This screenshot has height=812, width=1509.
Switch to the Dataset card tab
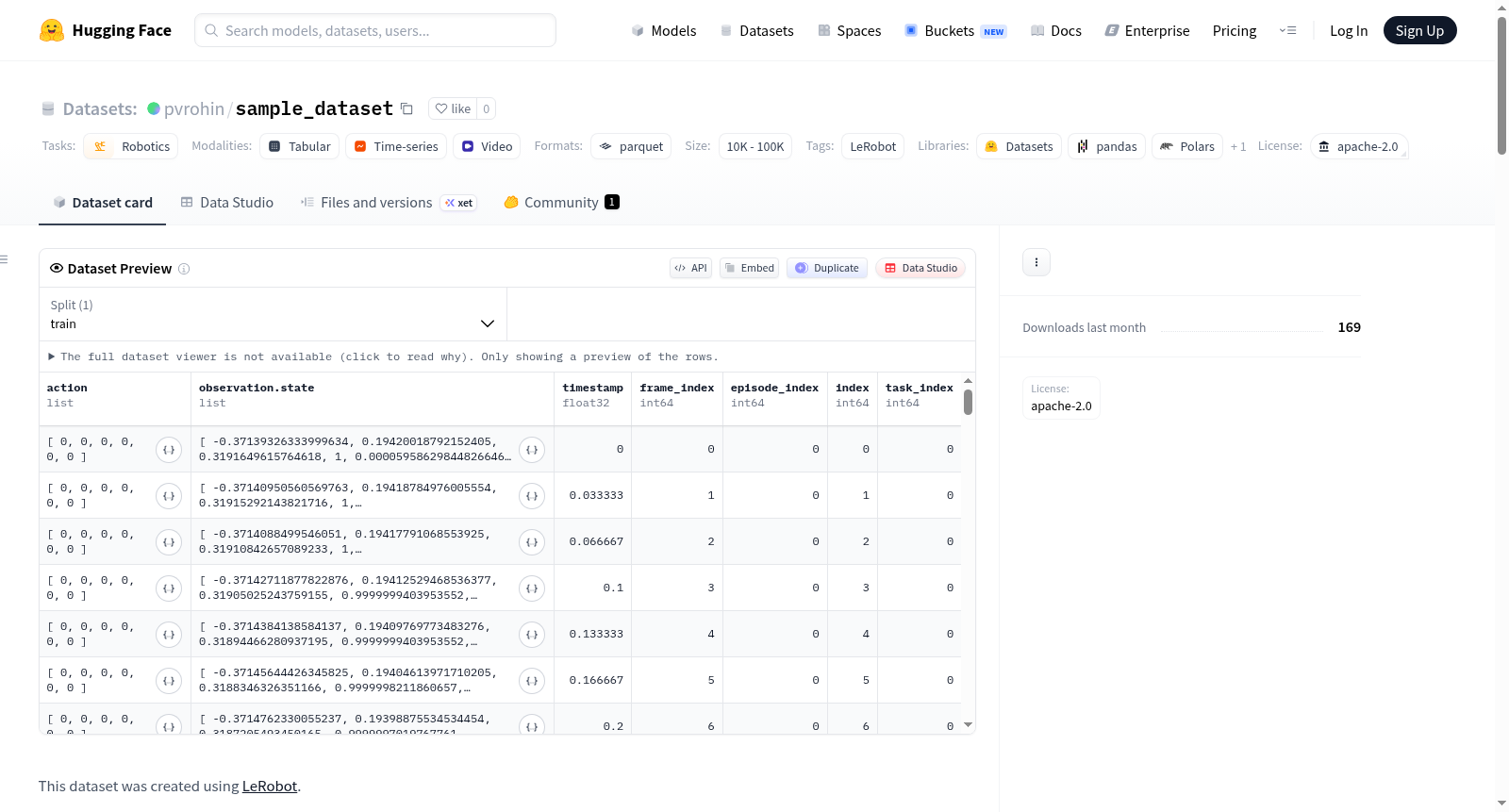(x=103, y=203)
